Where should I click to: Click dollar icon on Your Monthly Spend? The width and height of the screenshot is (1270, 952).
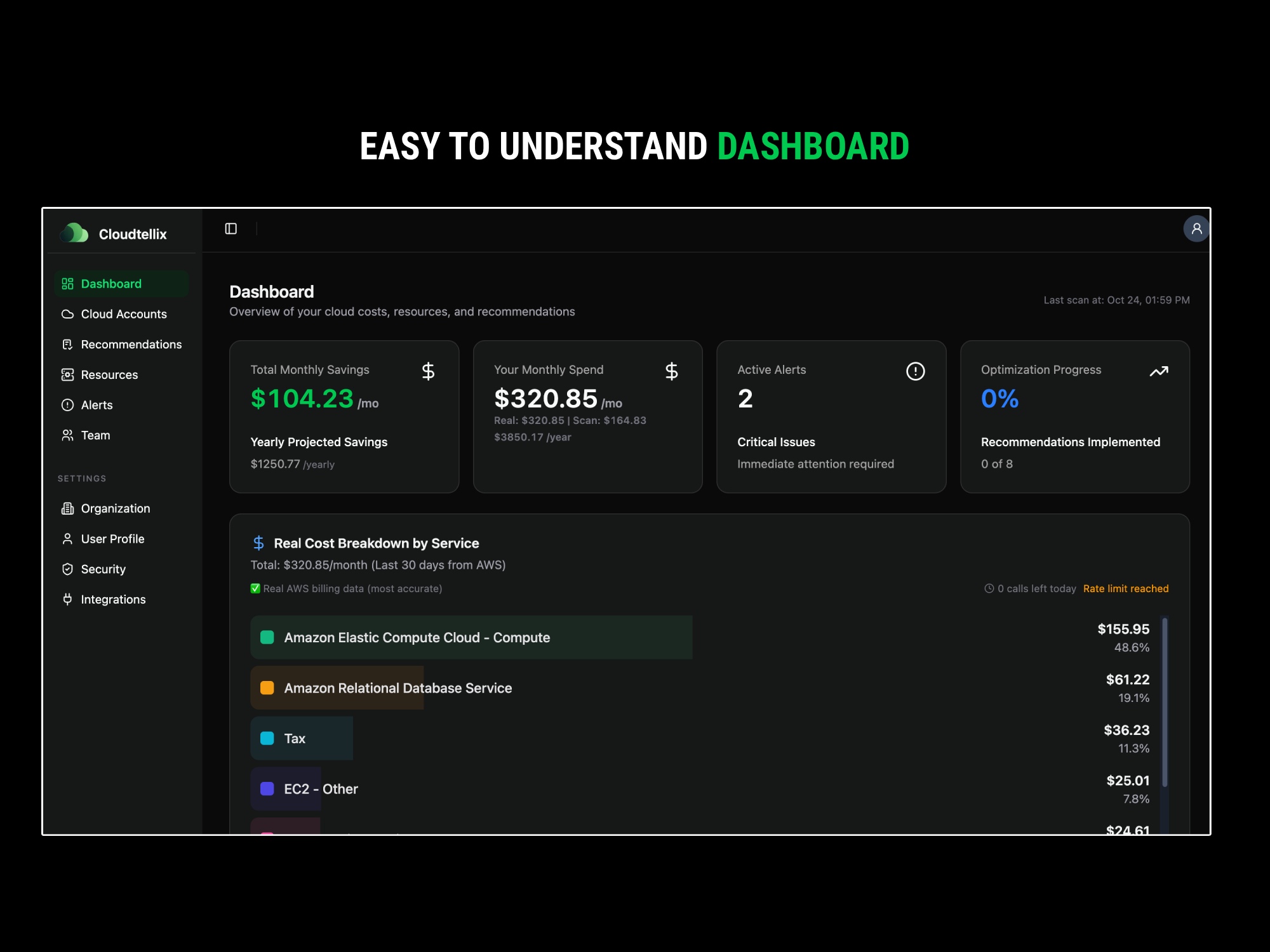(x=671, y=371)
